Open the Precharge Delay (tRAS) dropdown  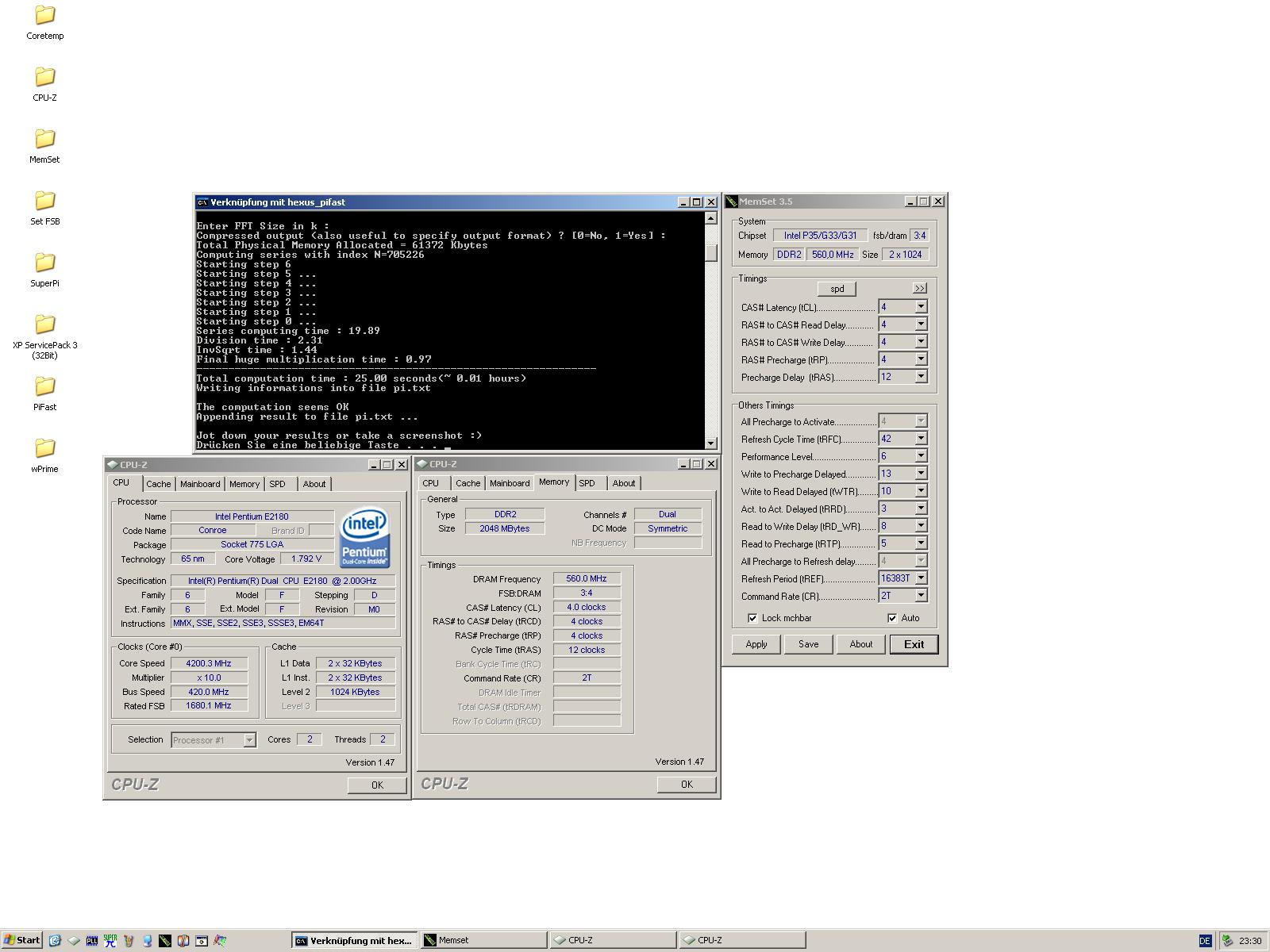[921, 377]
